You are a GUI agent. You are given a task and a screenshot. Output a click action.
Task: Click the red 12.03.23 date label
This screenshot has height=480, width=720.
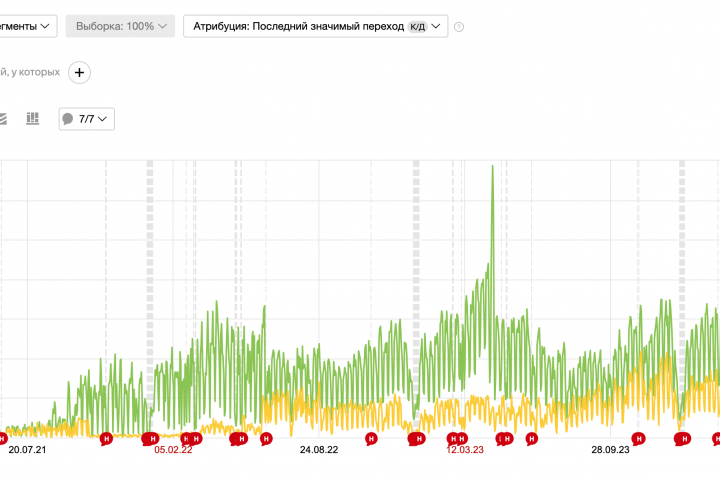[x=465, y=450]
